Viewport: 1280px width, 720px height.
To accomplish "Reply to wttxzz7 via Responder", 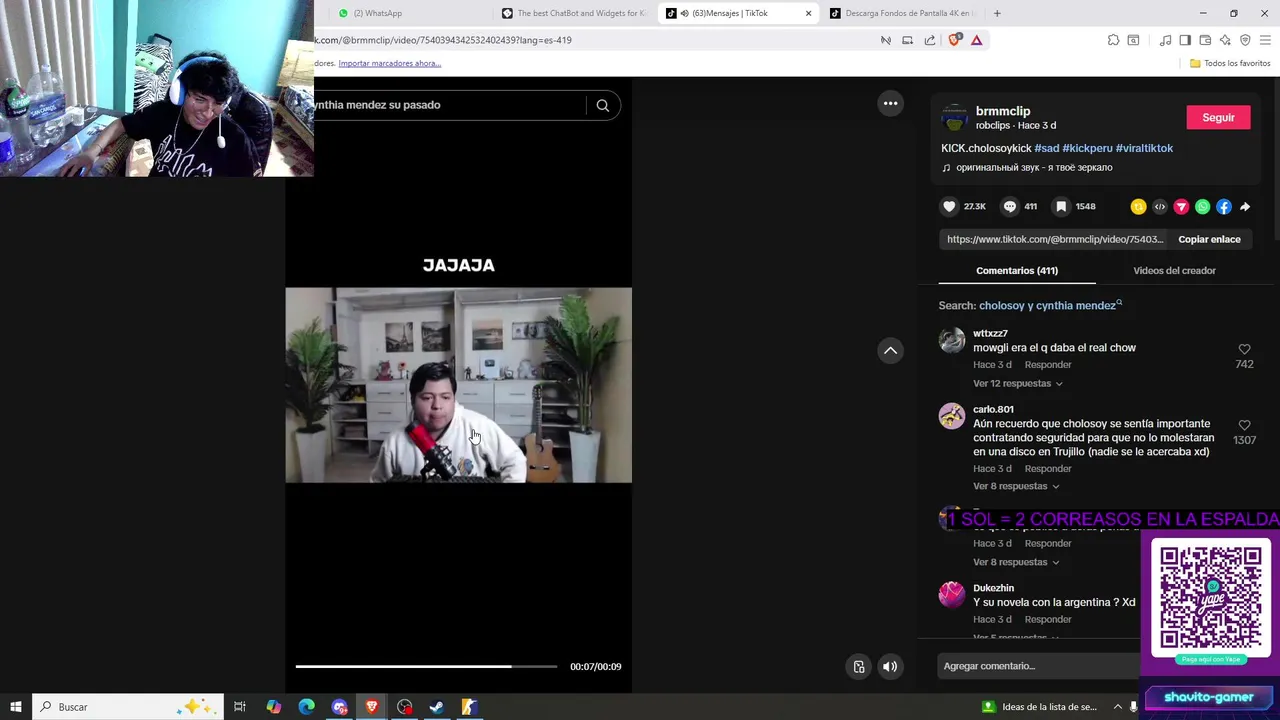I will [x=1048, y=365].
